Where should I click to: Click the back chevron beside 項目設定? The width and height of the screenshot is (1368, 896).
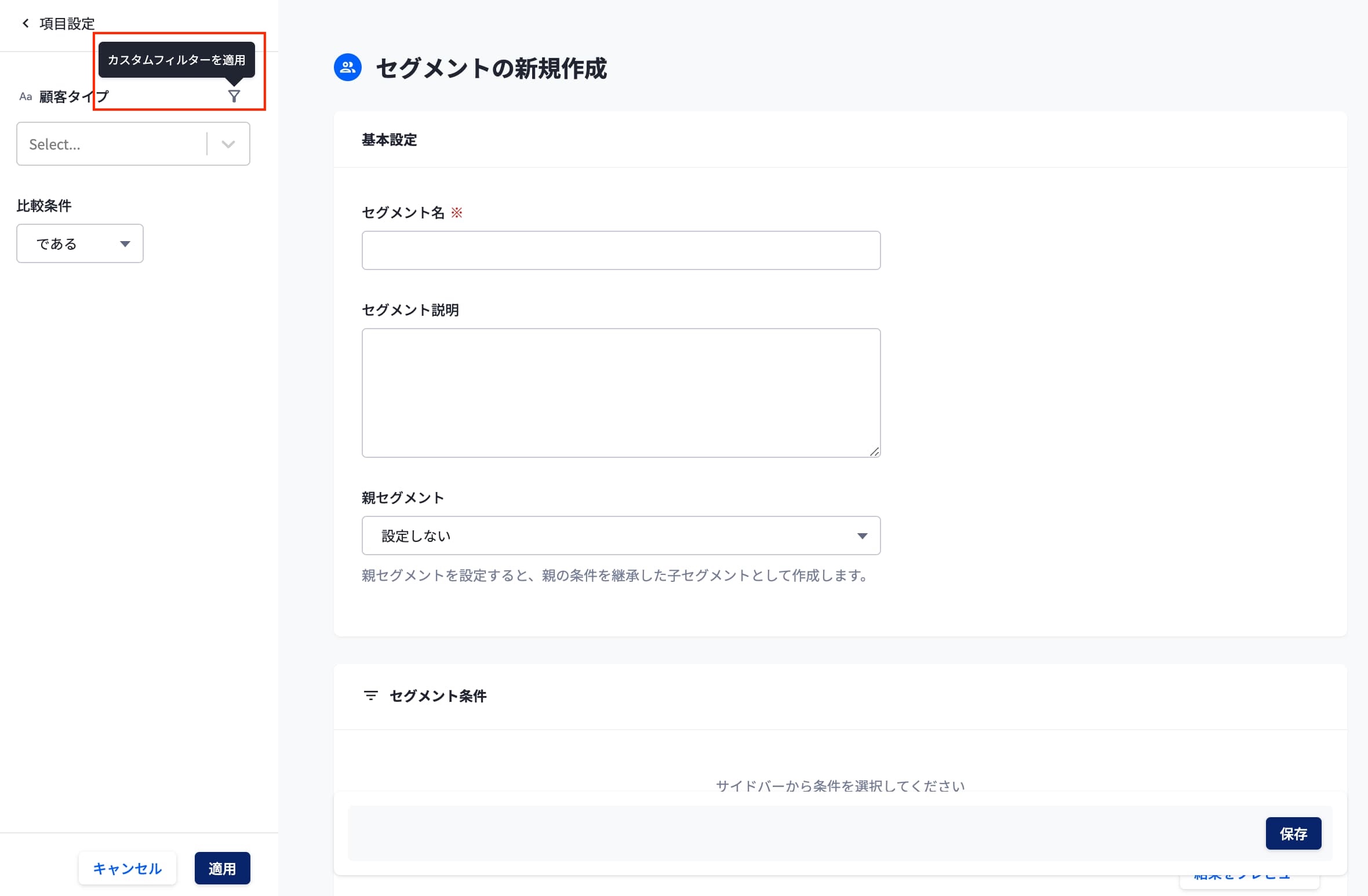click(26, 23)
